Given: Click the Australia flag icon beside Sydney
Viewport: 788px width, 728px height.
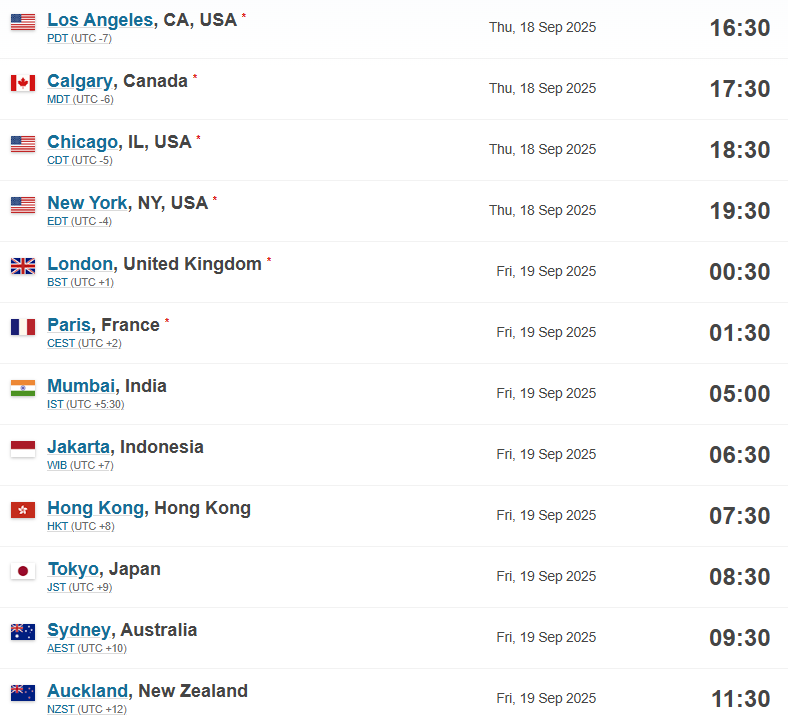Looking at the screenshot, I should click(x=23, y=632).
